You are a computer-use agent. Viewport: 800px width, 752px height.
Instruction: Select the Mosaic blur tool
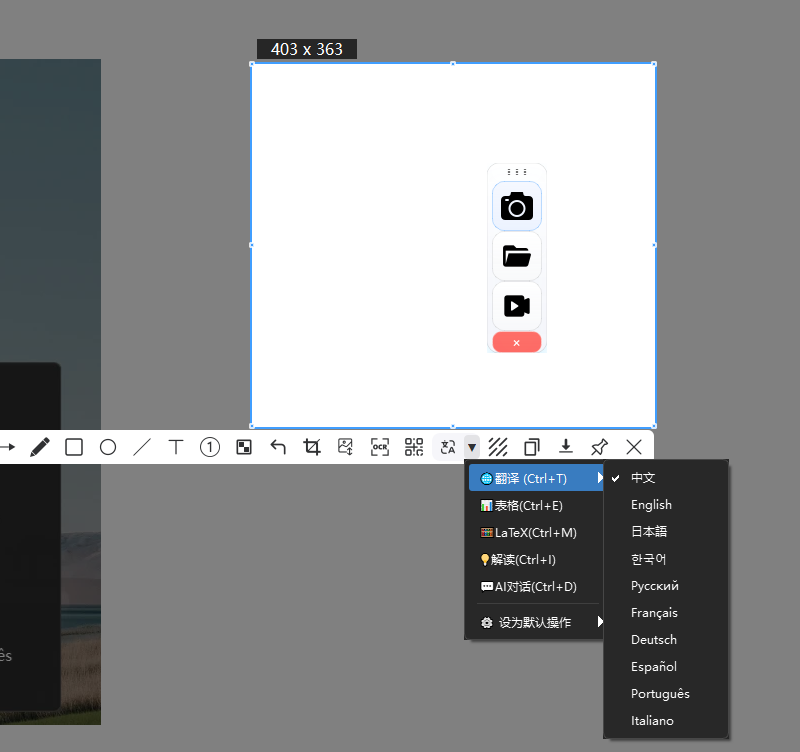point(243,447)
